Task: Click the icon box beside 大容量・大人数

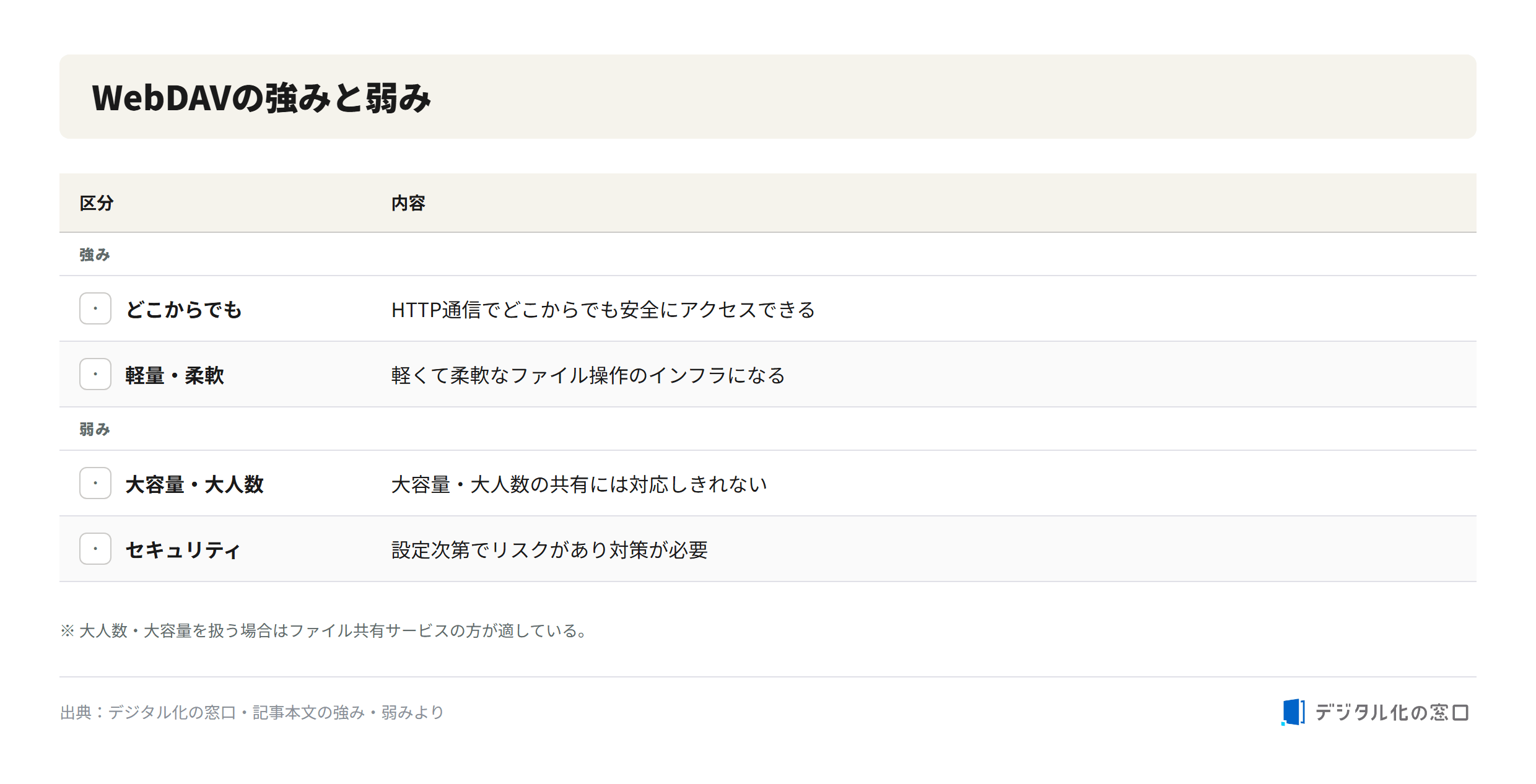Action: [x=95, y=483]
